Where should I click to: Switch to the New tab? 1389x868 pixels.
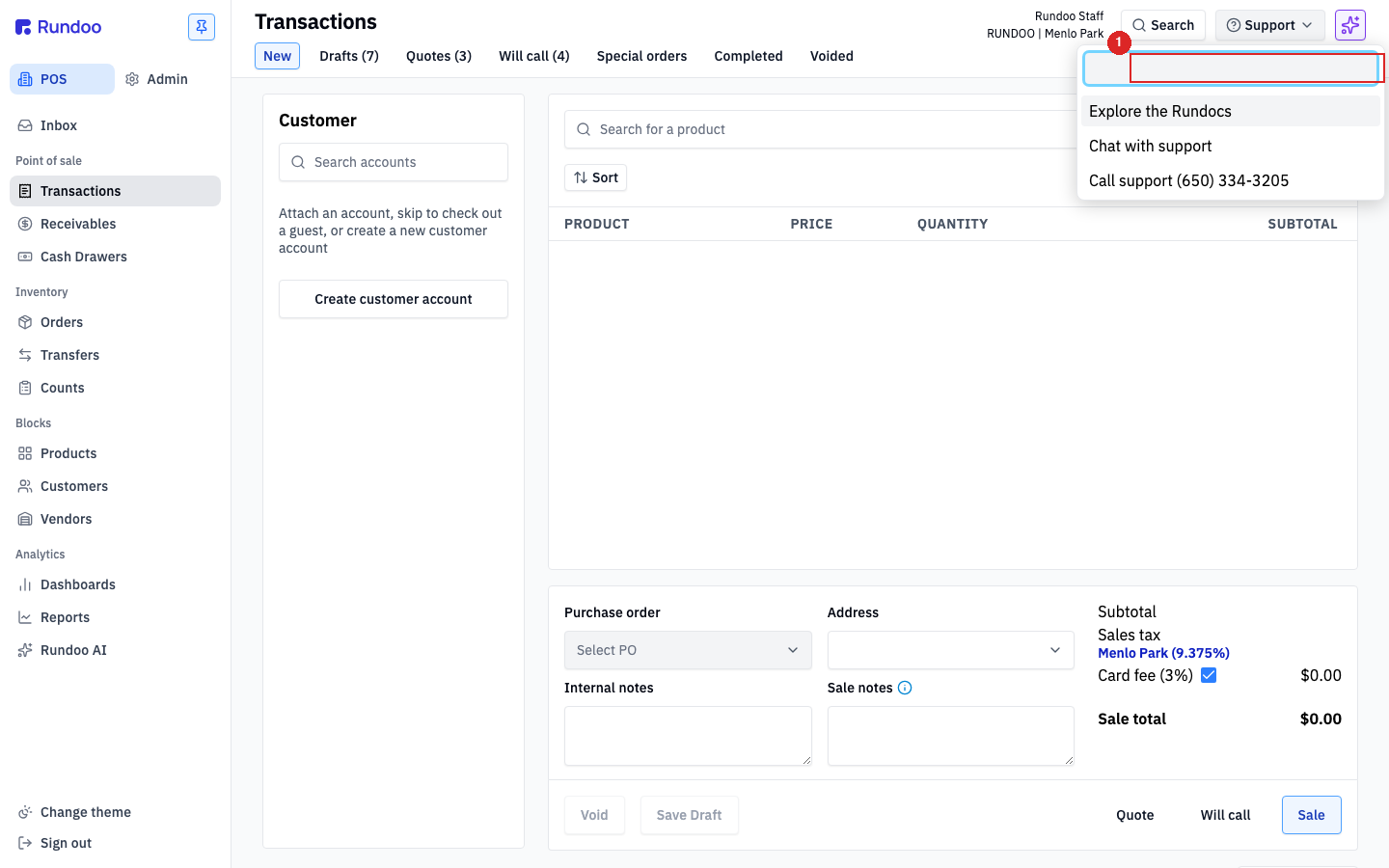coord(278,56)
